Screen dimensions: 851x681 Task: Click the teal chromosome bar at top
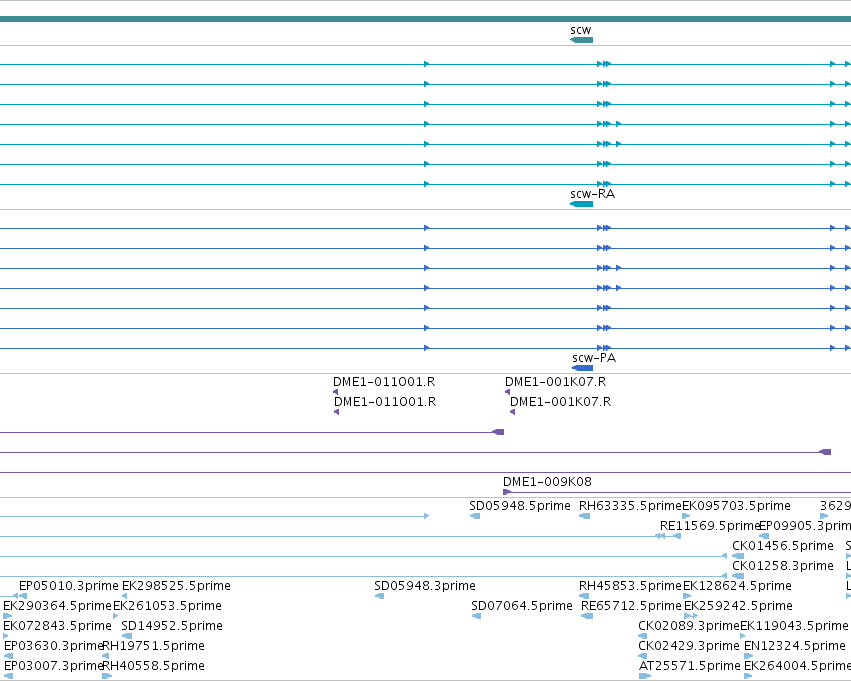pos(426,19)
